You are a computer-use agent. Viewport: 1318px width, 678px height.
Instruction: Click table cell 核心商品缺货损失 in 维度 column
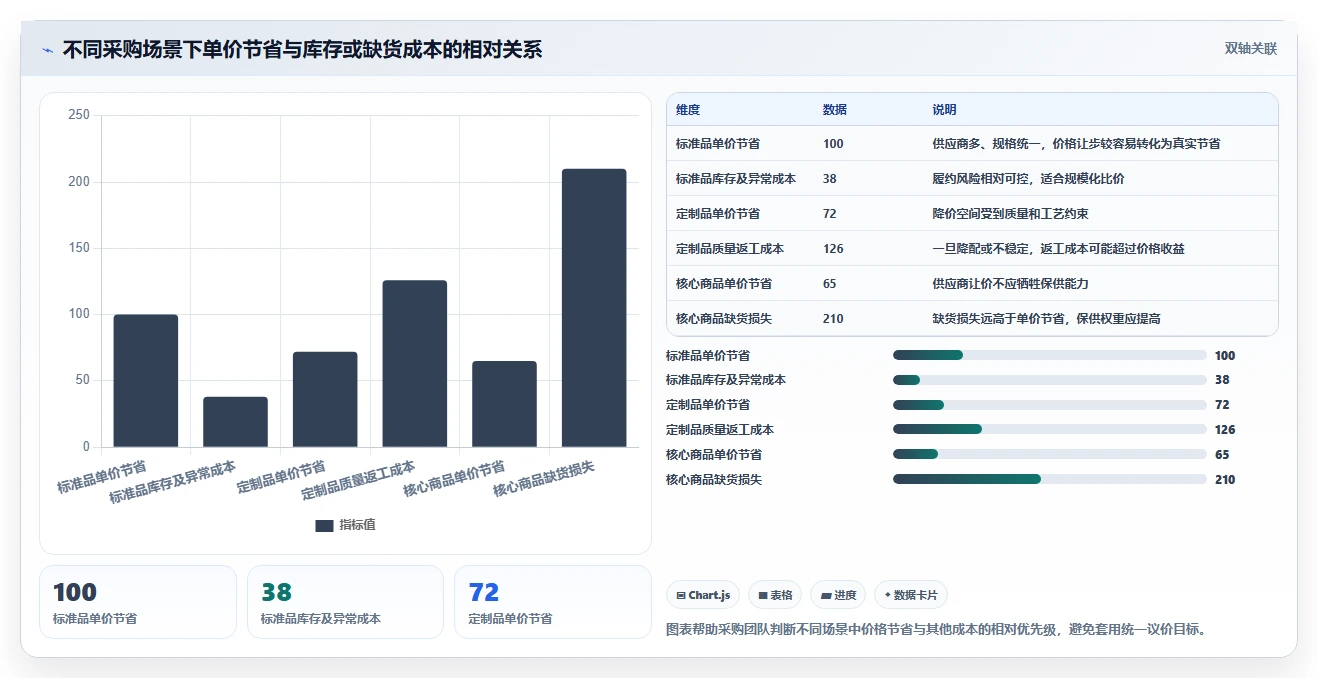tap(724, 319)
